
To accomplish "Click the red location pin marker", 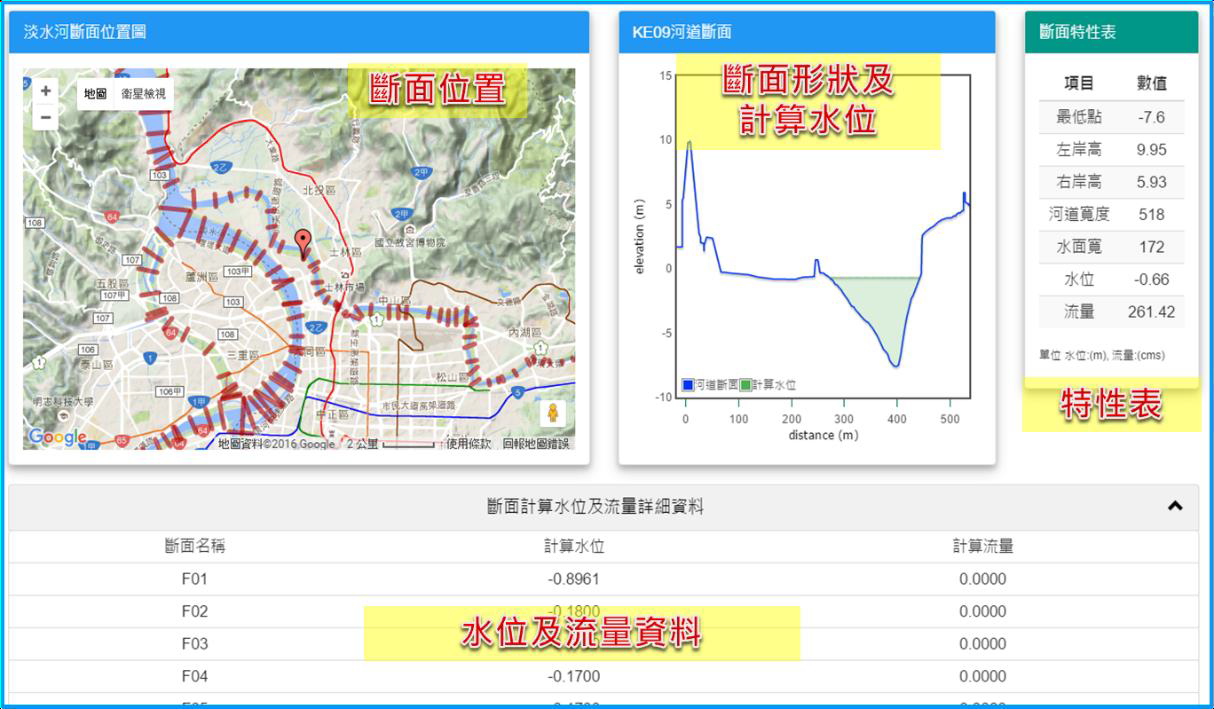I will point(303,242).
